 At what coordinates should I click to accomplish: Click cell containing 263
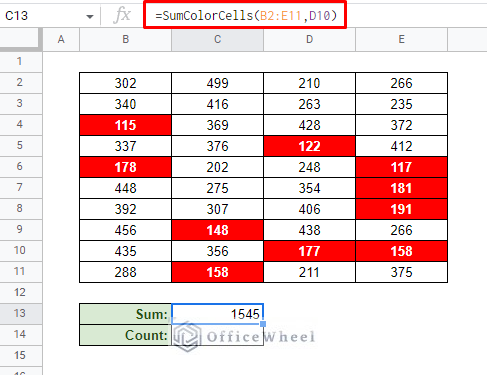[309, 104]
